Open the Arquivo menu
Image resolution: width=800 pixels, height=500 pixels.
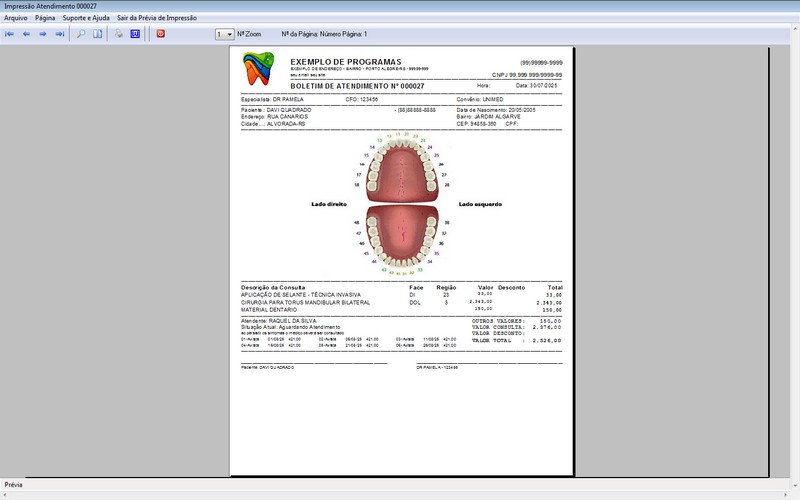point(16,18)
